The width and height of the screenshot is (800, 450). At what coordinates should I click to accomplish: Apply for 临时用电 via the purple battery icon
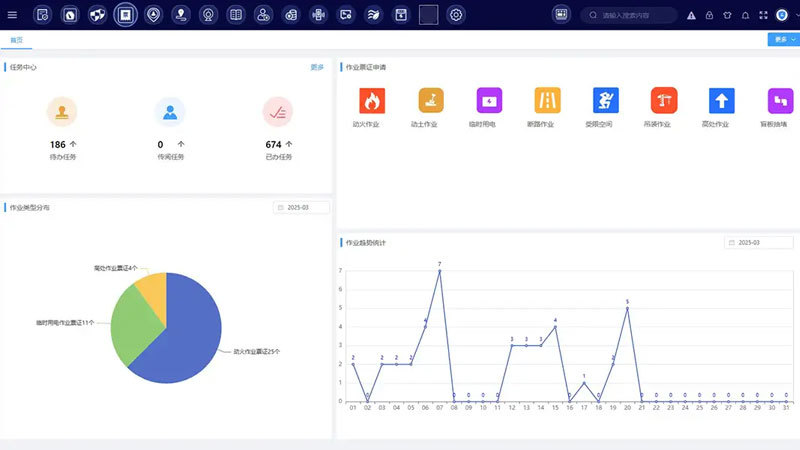(489, 101)
